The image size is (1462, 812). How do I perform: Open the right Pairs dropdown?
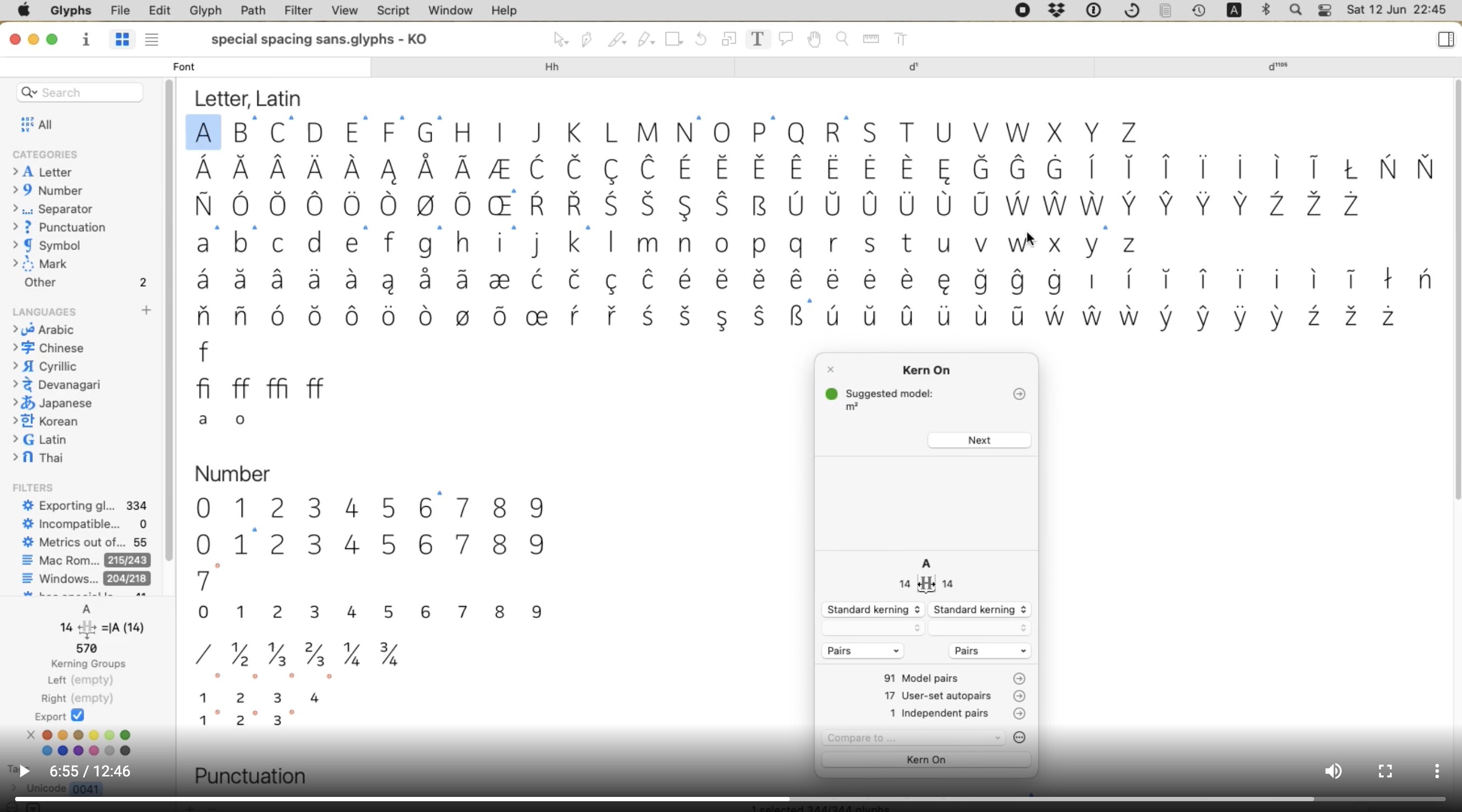[990, 651]
